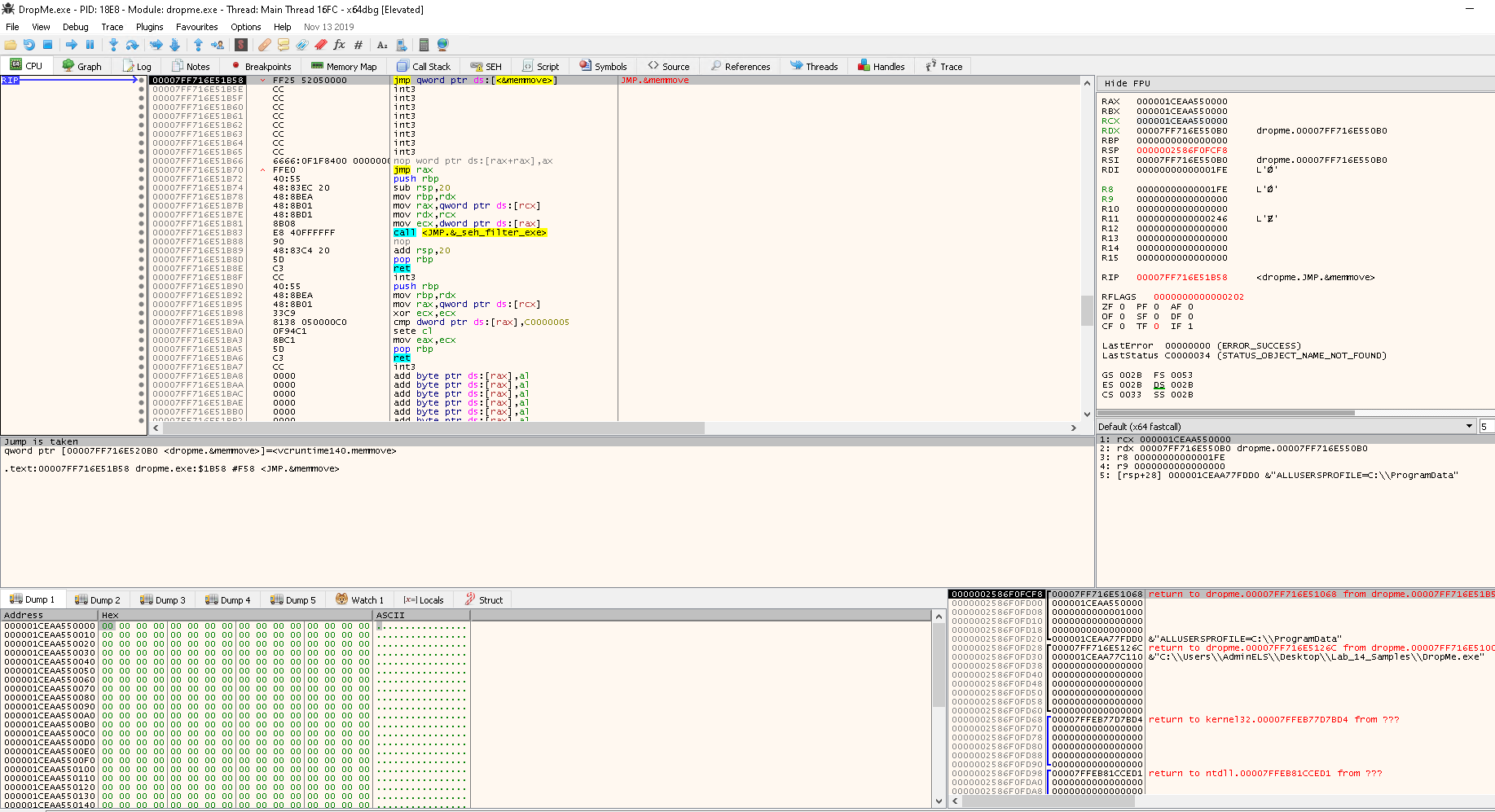The height and width of the screenshot is (812, 1495).
Task: Open the File menu
Action: click(x=12, y=27)
